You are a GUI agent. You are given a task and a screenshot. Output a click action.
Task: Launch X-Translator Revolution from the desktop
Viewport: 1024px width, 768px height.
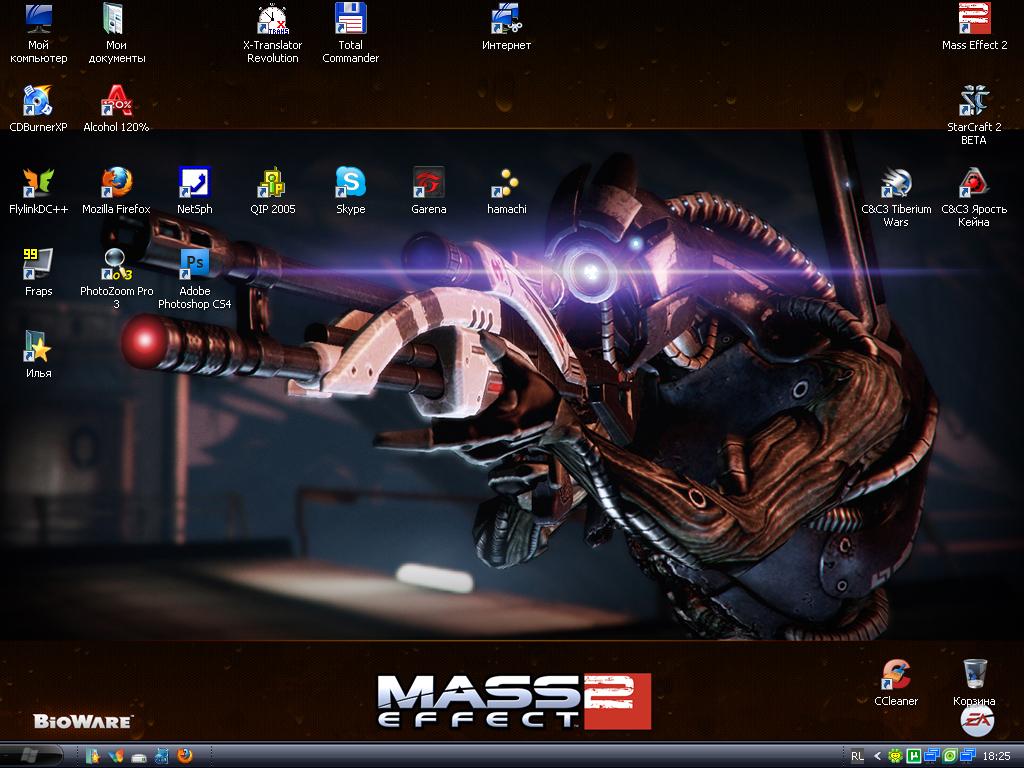coord(272,33)
